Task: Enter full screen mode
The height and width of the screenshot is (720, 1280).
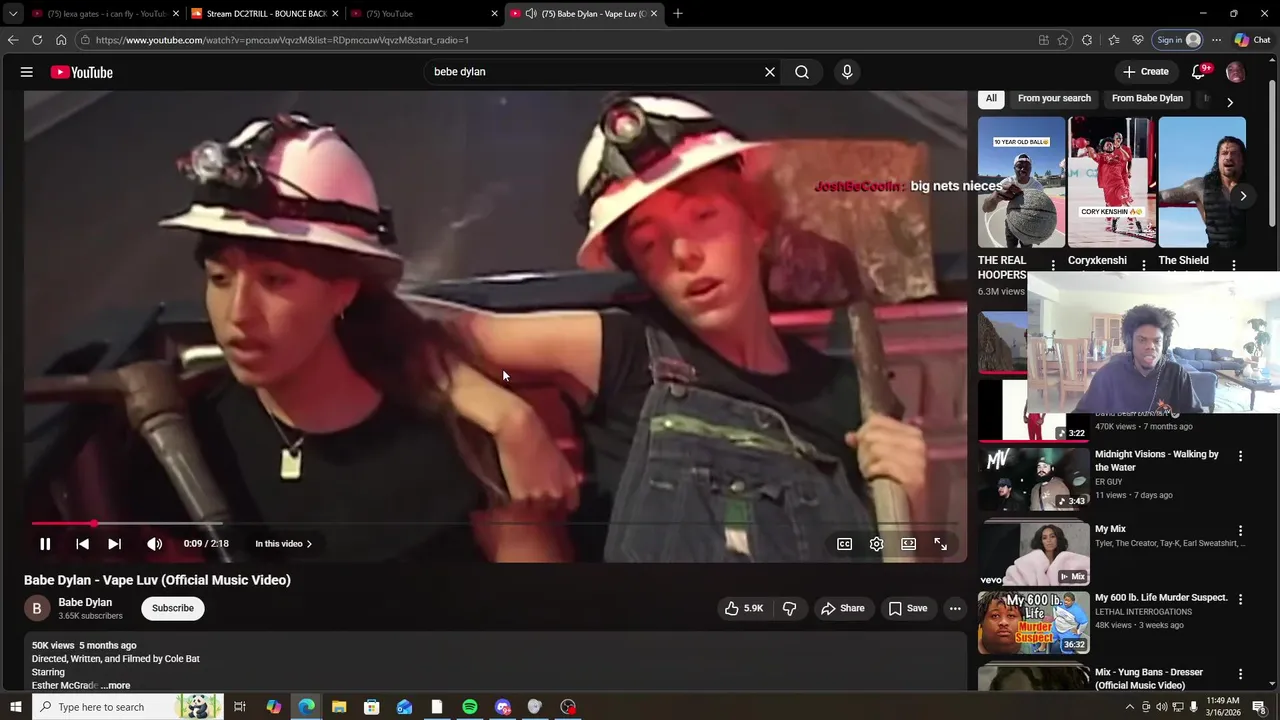Action: coord(941,544)
